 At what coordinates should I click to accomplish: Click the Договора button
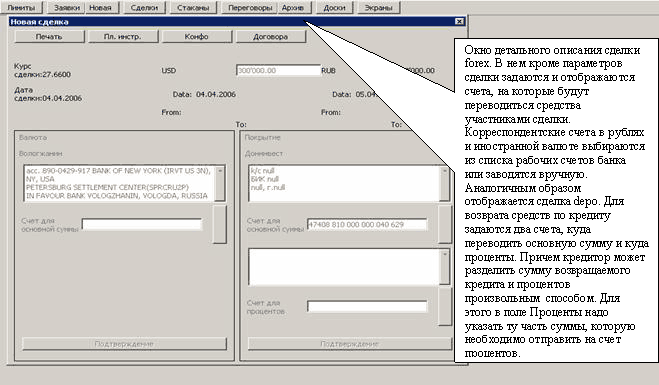point(271,37)
